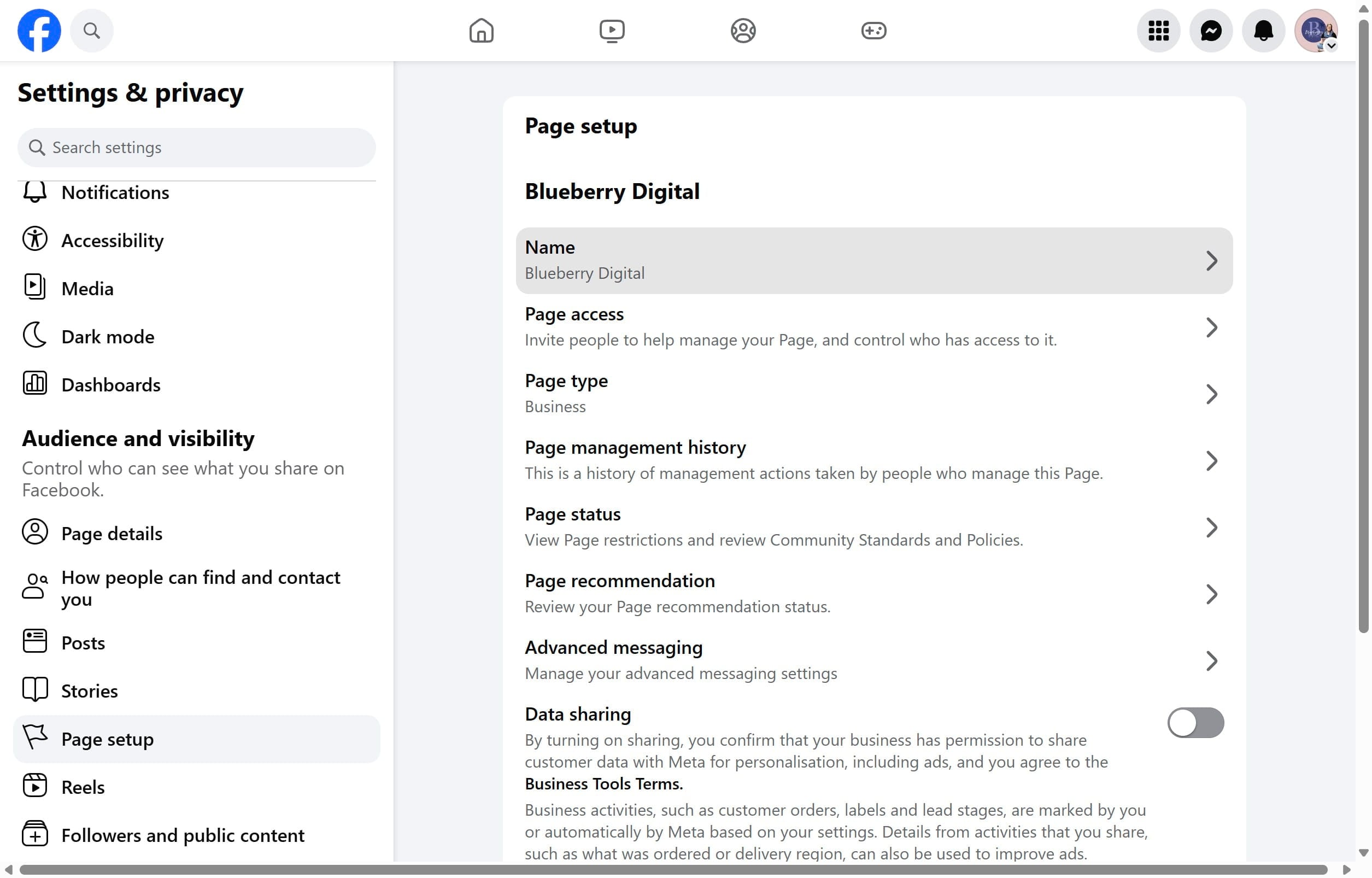The height and width of the screenshot is (878, 1372).
Task: Open the Groups icon in top navigation
Action: (743, 30)
